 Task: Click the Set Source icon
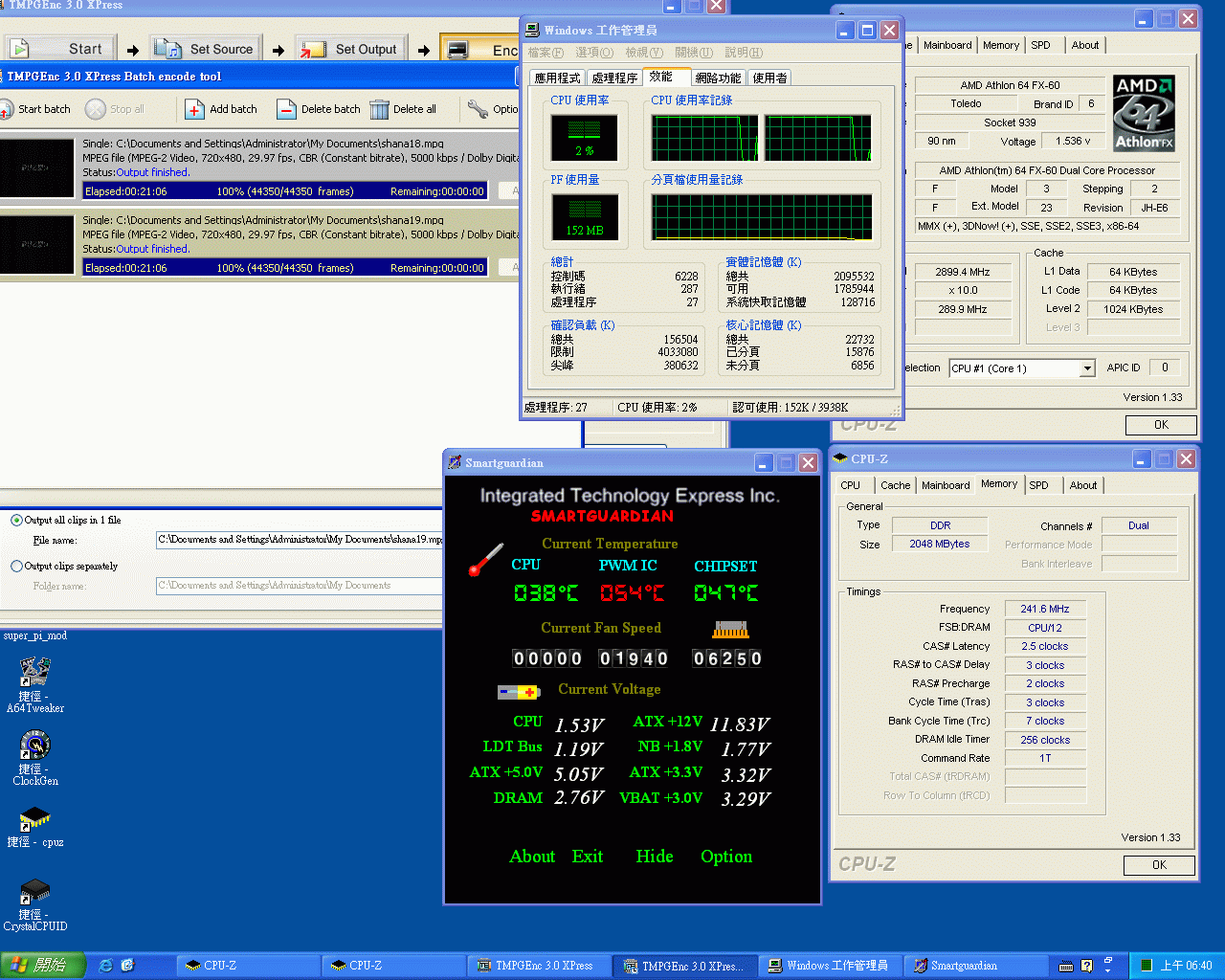coord(168,48)
